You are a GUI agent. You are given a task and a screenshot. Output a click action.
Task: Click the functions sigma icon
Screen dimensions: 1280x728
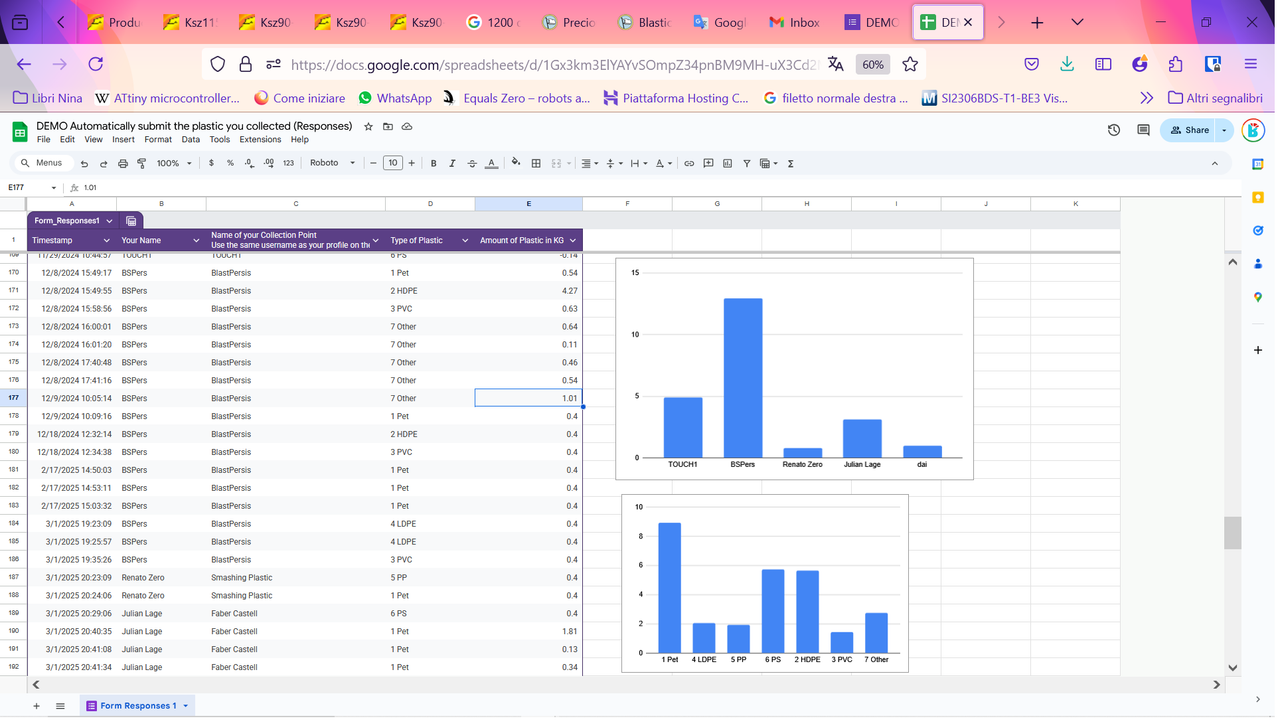pyautogui.click(x=790, y=163)
